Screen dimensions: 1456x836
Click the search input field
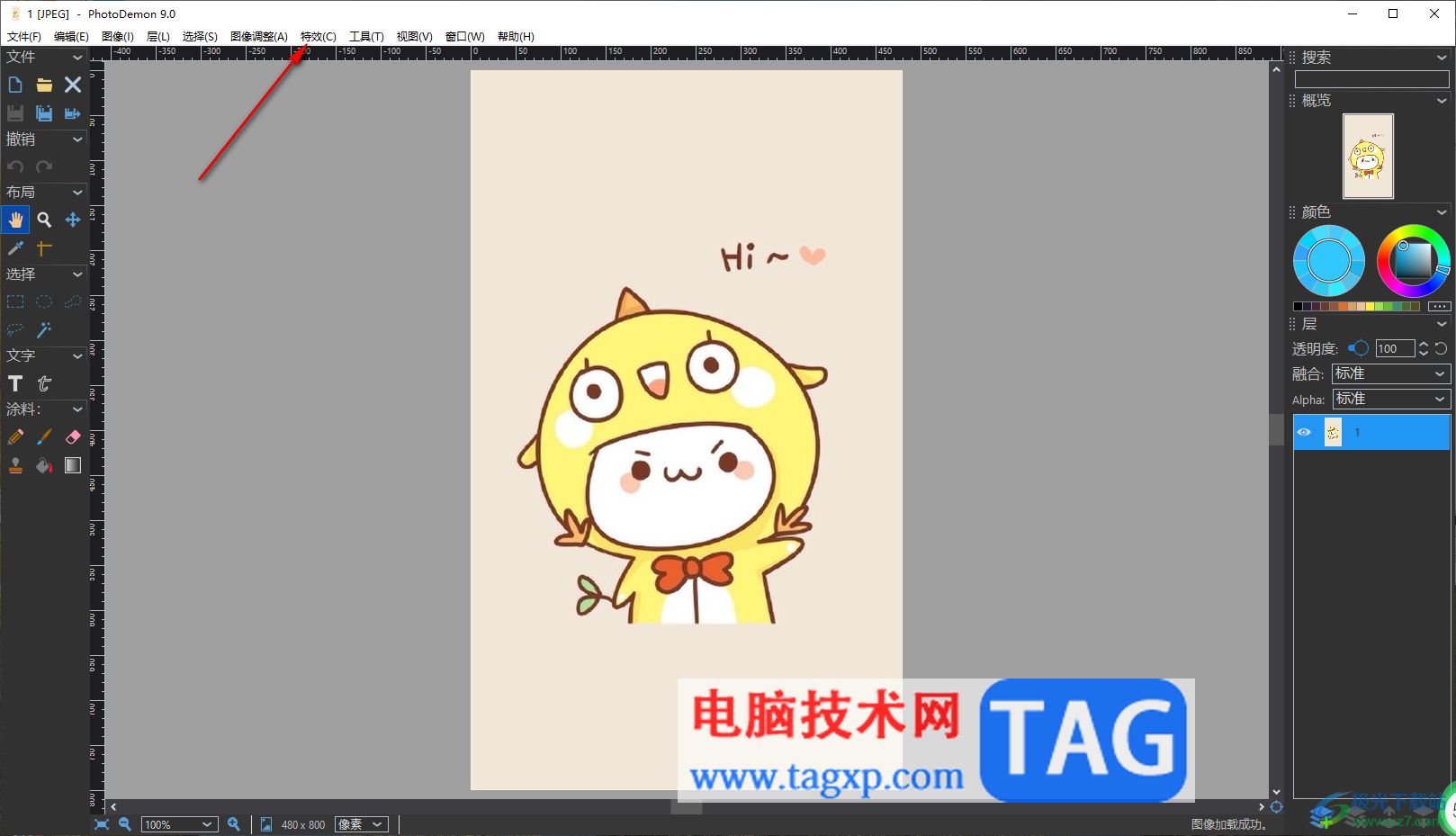coord(1372,79)
